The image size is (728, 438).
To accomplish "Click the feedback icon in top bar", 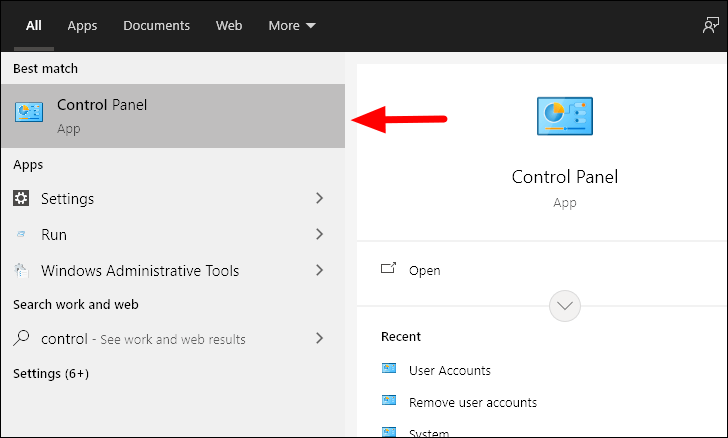I will pyautogui.click(x=710, y=25).
